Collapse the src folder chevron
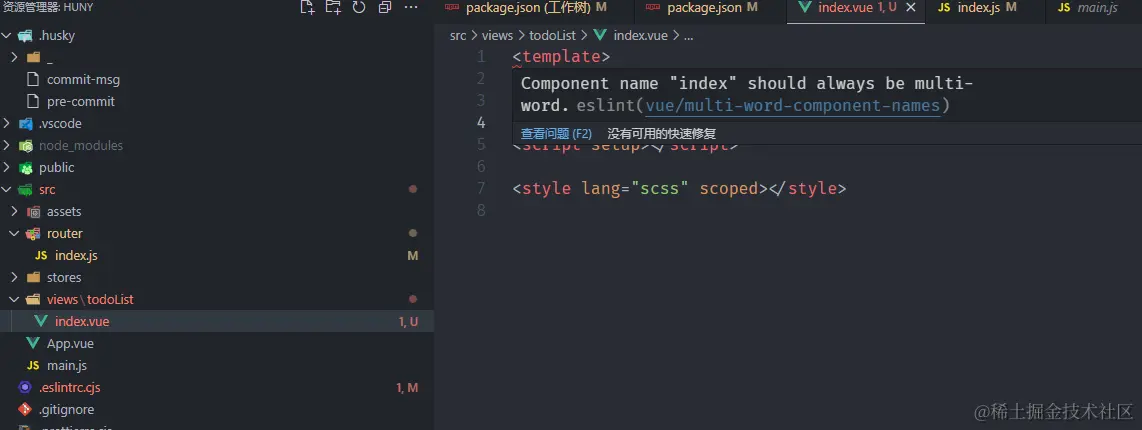 [x=7, y=189]
